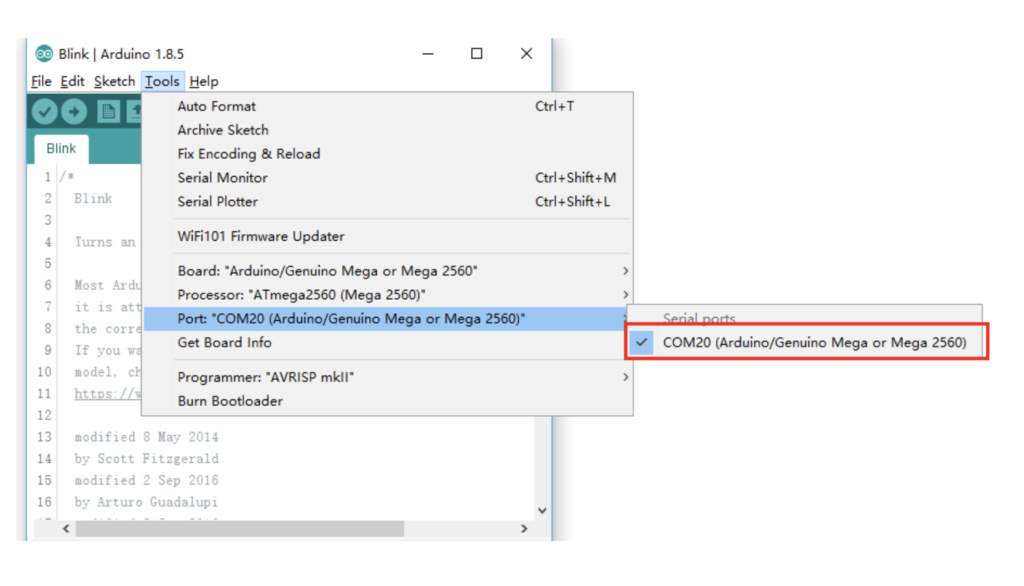Click the New sketch toolbar icon
The width and height of the screenshot is (1024, 586).
click(x=108, y=112)
